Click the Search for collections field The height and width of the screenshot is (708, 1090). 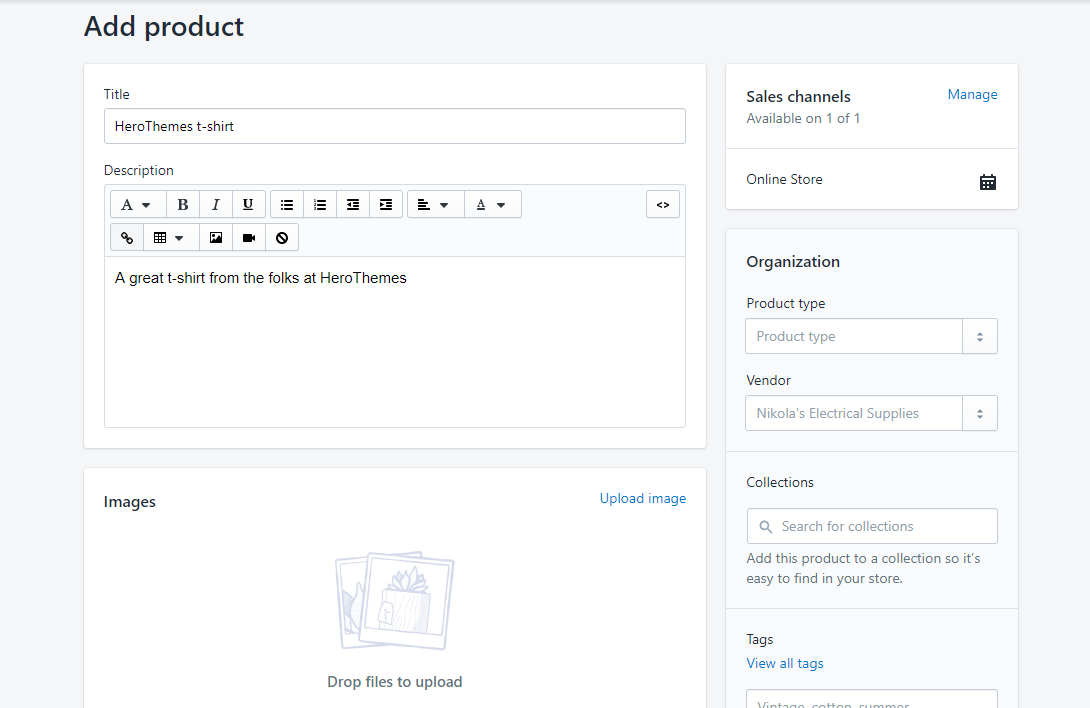(x=871, y=526)
